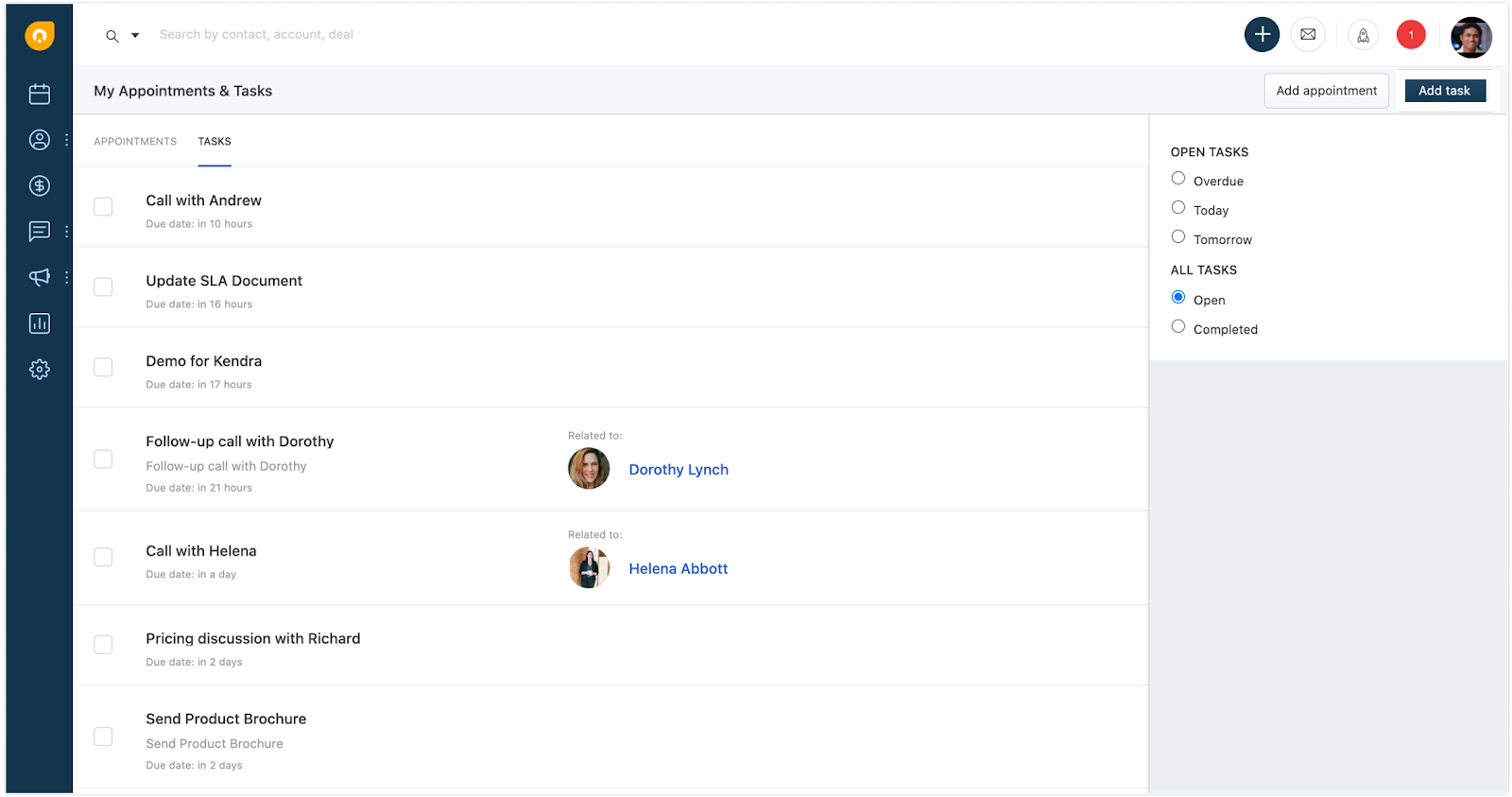Viewport: 1512px width, 797px height.
Task: Open the deals dollar icon
Action: pos(39,186)
